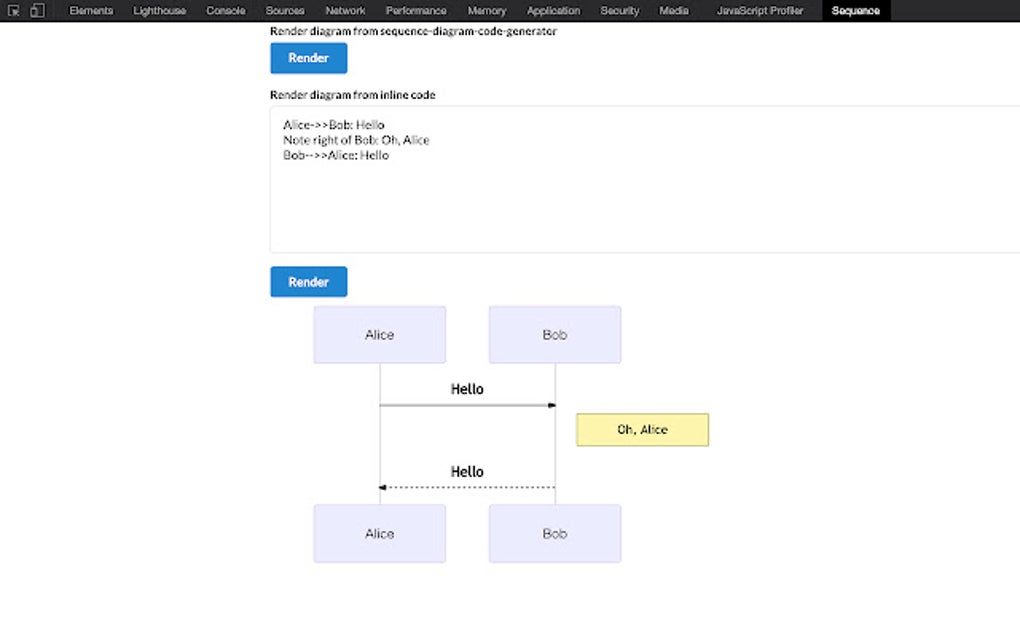The image size is (1020, 638).
Task: Switch to the Memory tab
Action: (x=486, y=10)
